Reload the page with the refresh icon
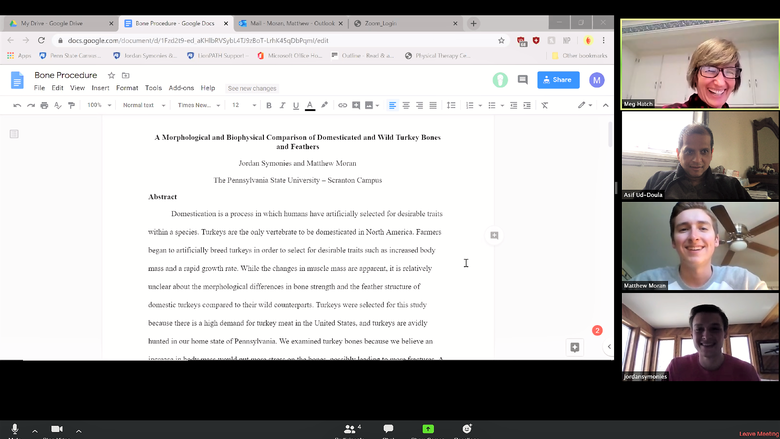This screenshot has height=439, width=780. pyautogui.click(x=41, y=40)
